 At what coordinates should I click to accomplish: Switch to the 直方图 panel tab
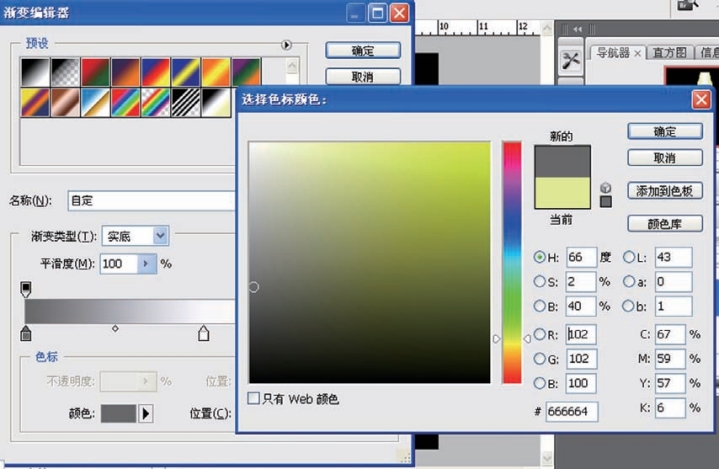(669, 53)
